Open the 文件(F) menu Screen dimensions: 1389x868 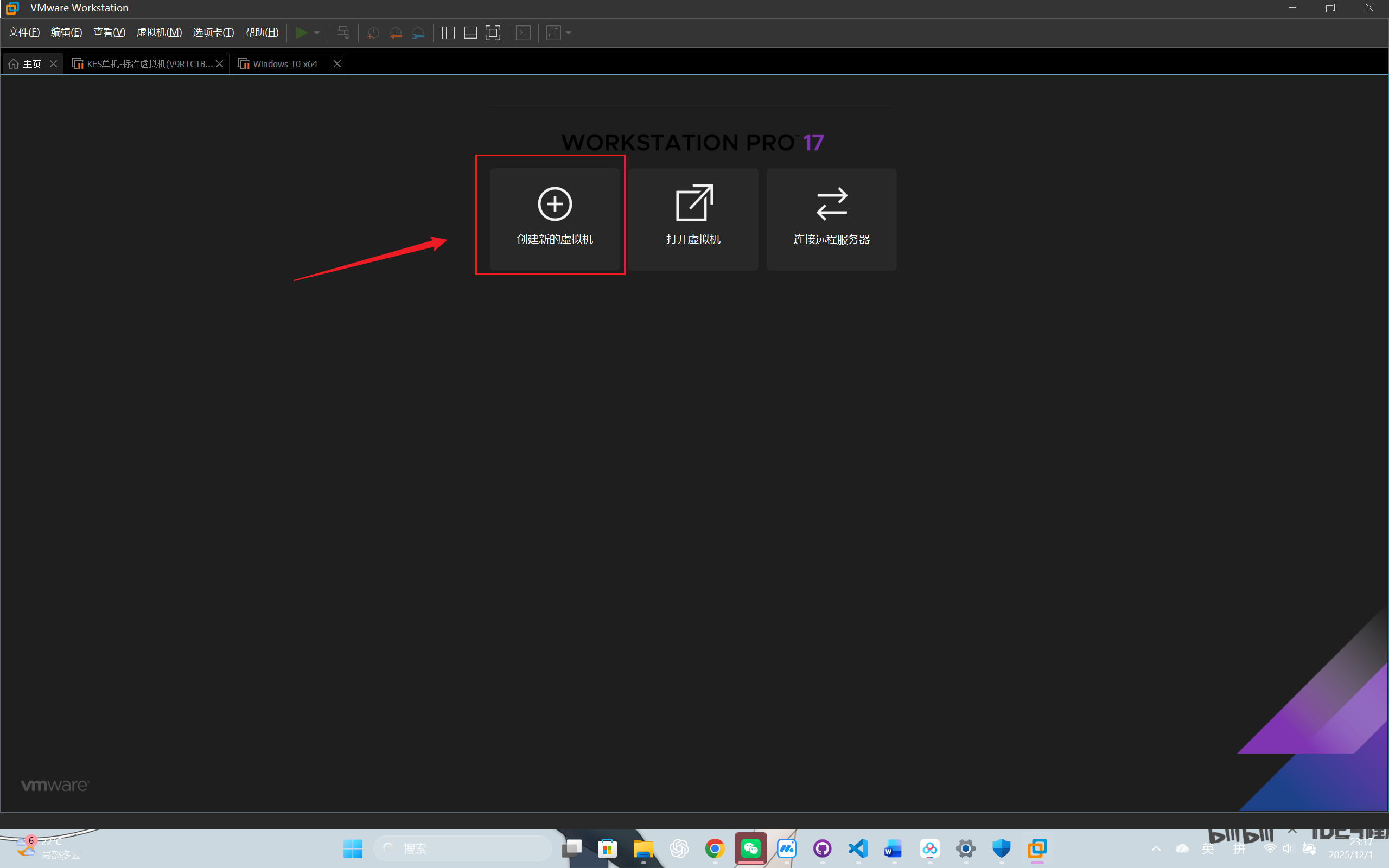[x=24, y=33]
